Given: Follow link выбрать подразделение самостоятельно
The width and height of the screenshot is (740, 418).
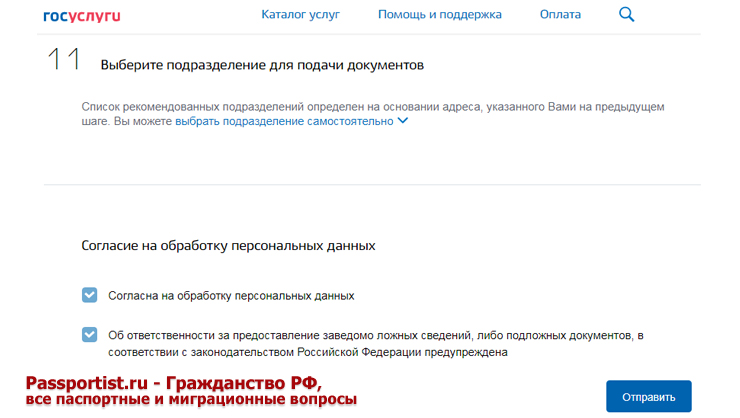Looking at the screenshot, I should point(284,121).
